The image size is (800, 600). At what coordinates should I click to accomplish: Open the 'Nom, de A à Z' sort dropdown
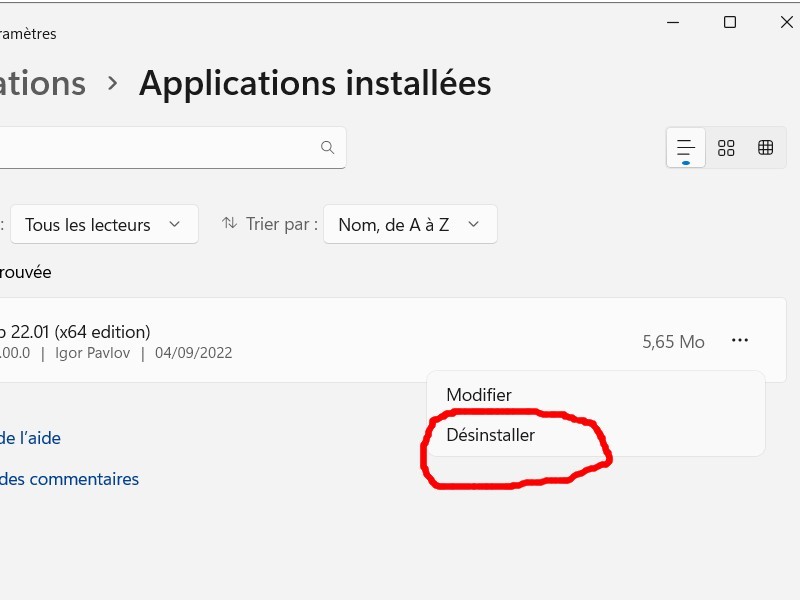[x=409, y=225]
